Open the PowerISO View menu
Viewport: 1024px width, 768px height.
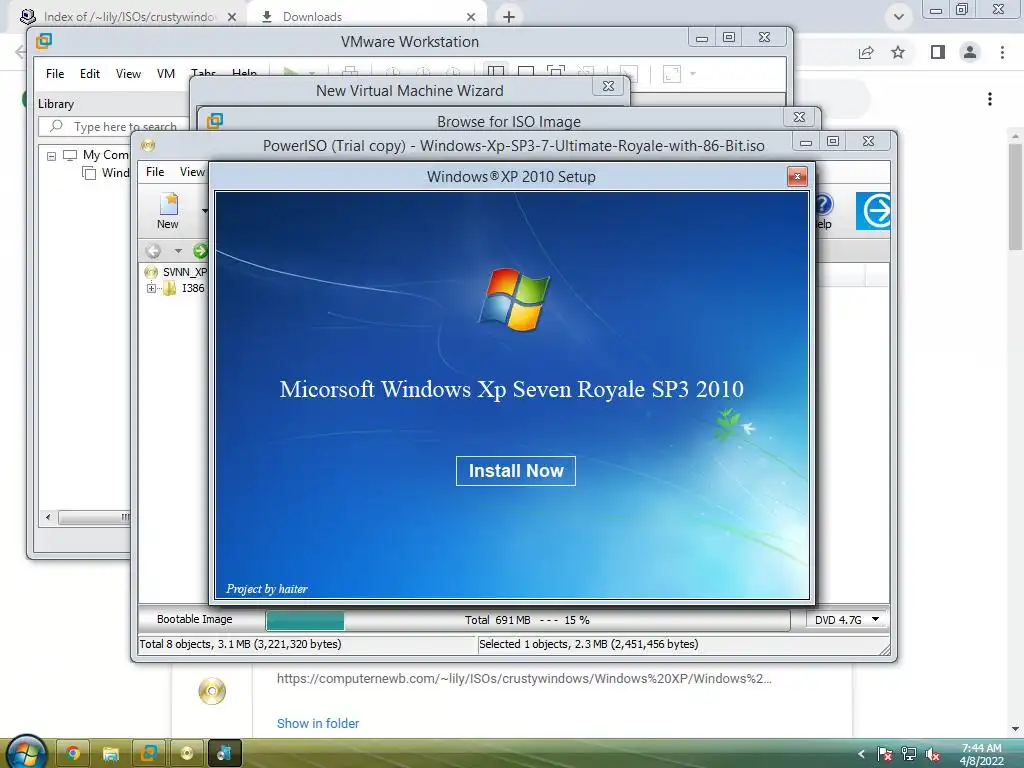(192, 172)
